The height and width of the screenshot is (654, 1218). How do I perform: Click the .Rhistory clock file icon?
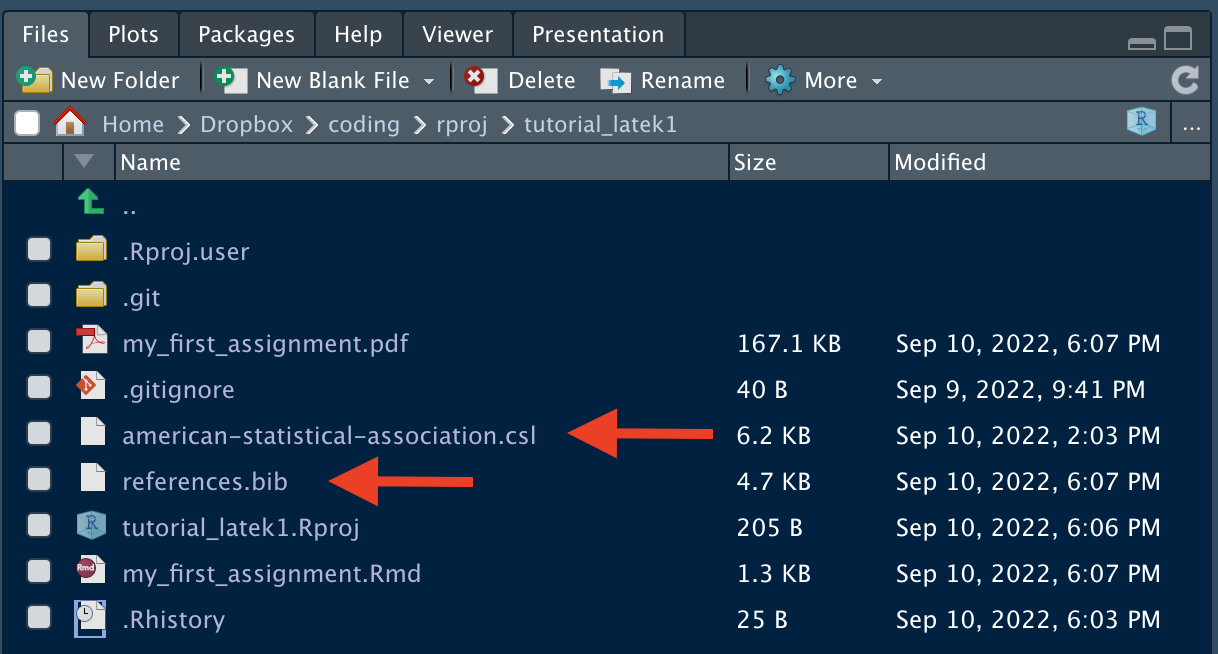coord(91,619)
